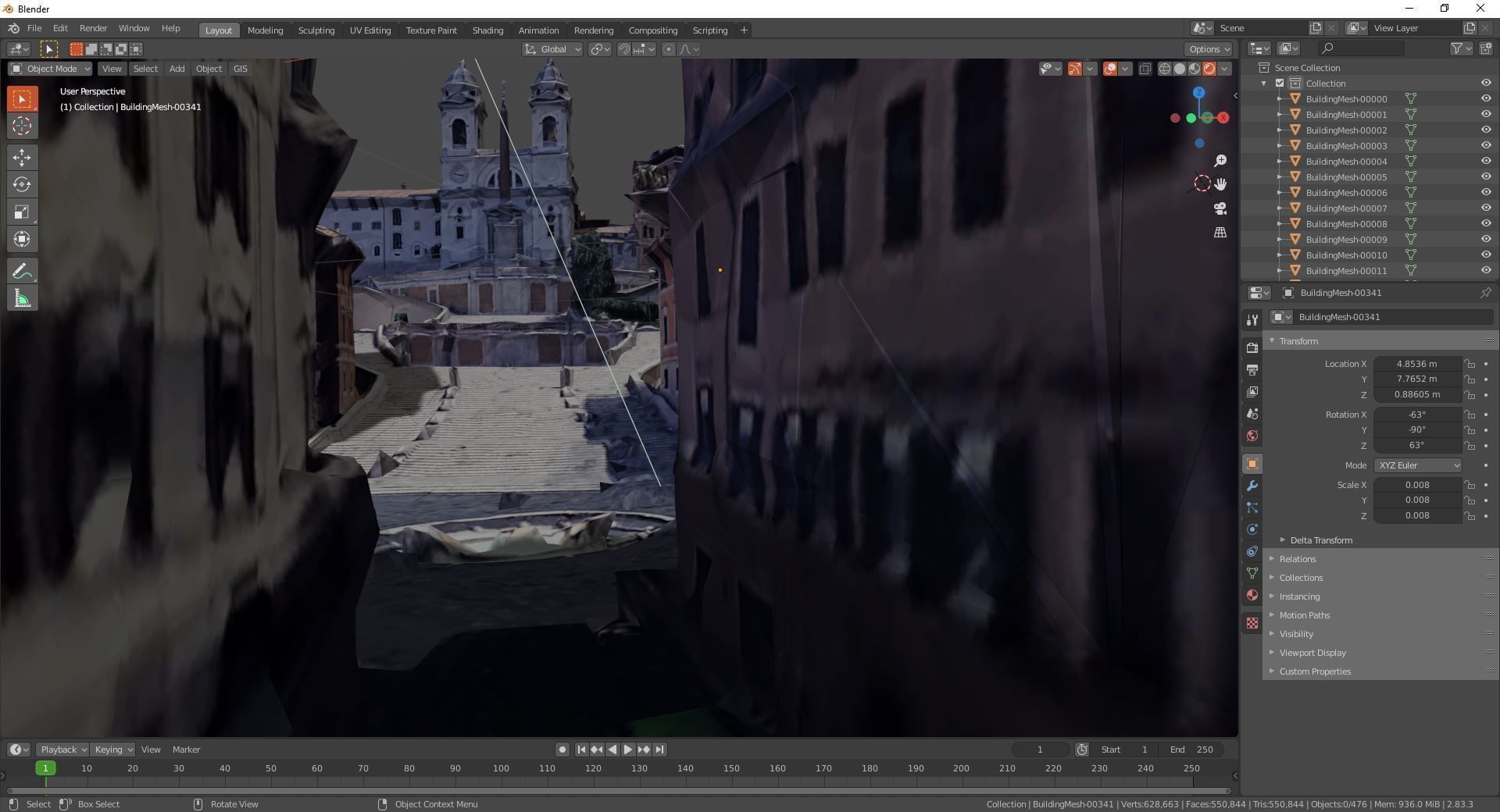Open the Modifiers properties tab
Viewport: 1500px width, 812px height.
1252,486
